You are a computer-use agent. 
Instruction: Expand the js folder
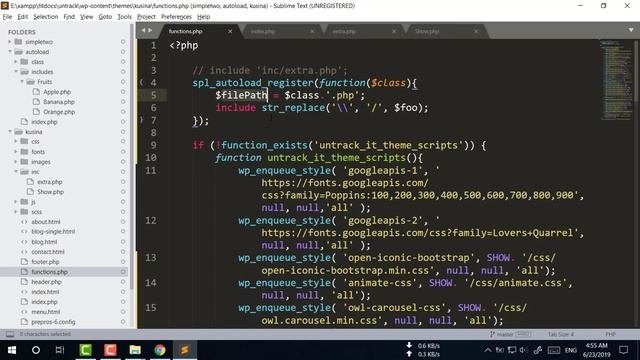(x=16, y=202)
